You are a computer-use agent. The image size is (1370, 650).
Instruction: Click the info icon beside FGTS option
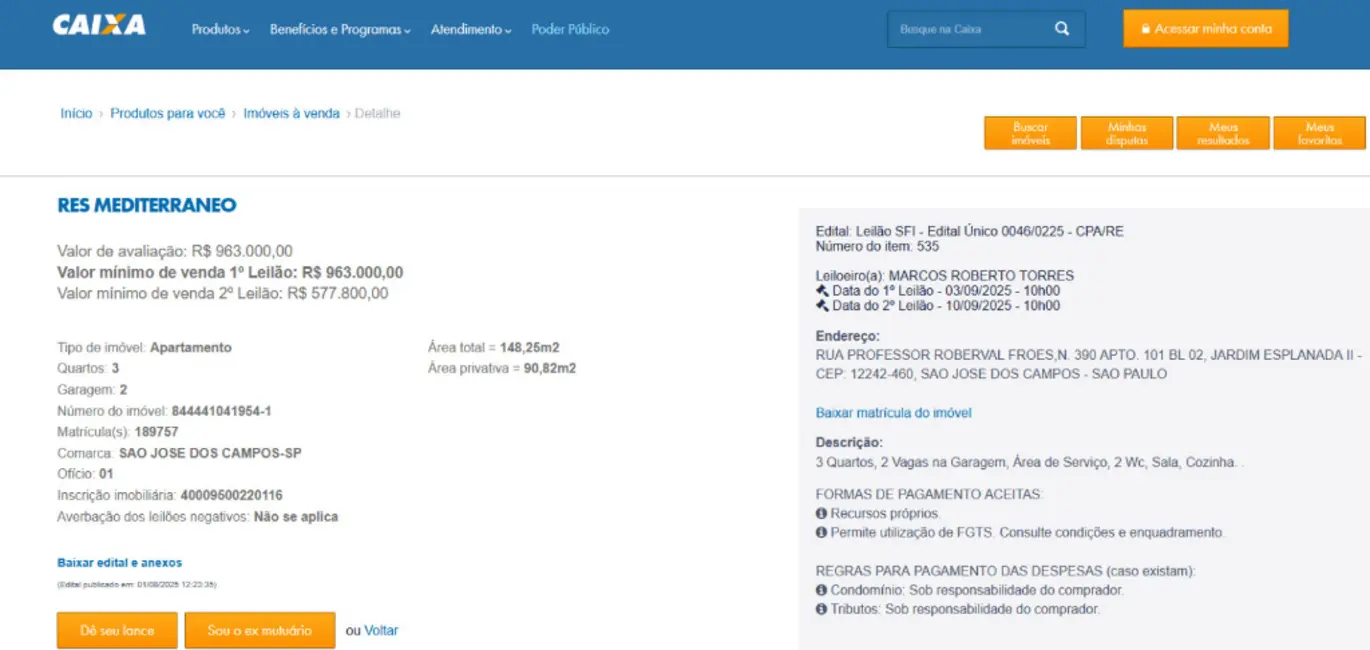click(822, 533)
